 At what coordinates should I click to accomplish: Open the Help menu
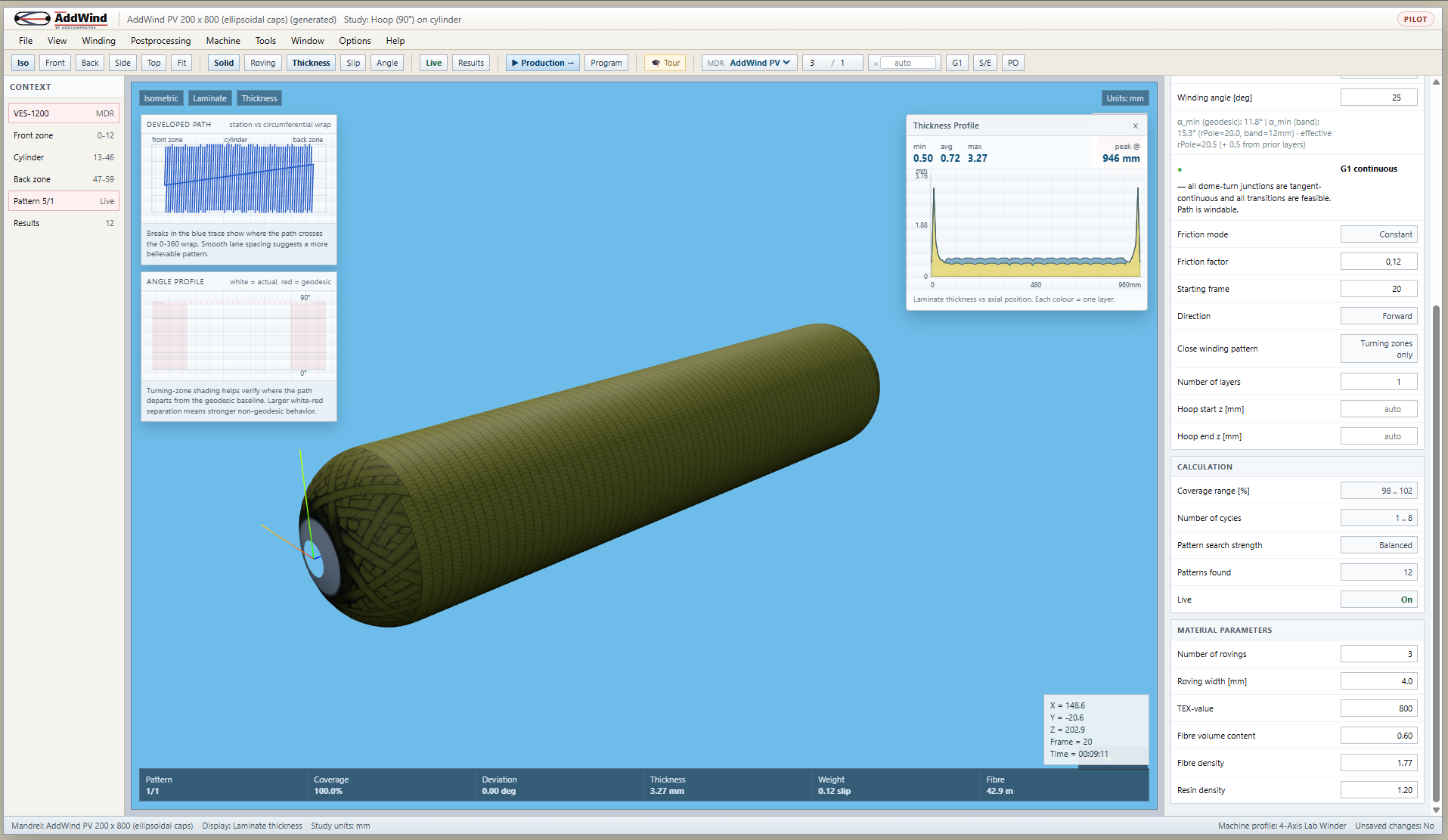[395, 41]
